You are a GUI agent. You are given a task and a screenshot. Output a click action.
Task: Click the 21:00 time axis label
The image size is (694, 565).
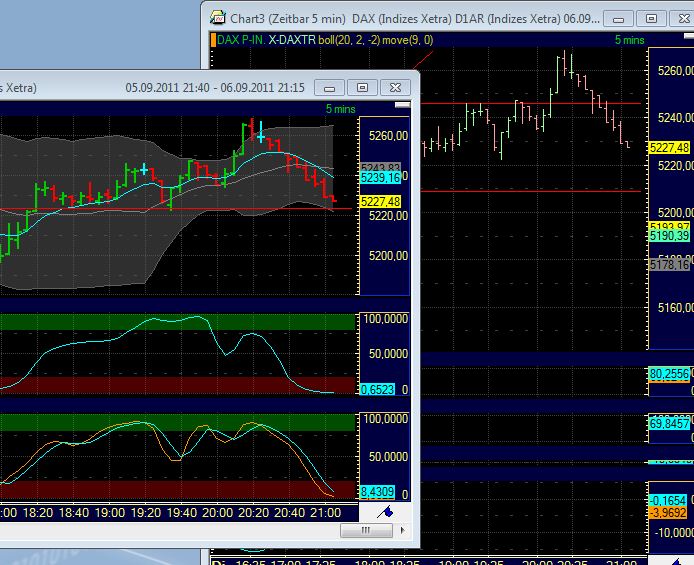326,513
